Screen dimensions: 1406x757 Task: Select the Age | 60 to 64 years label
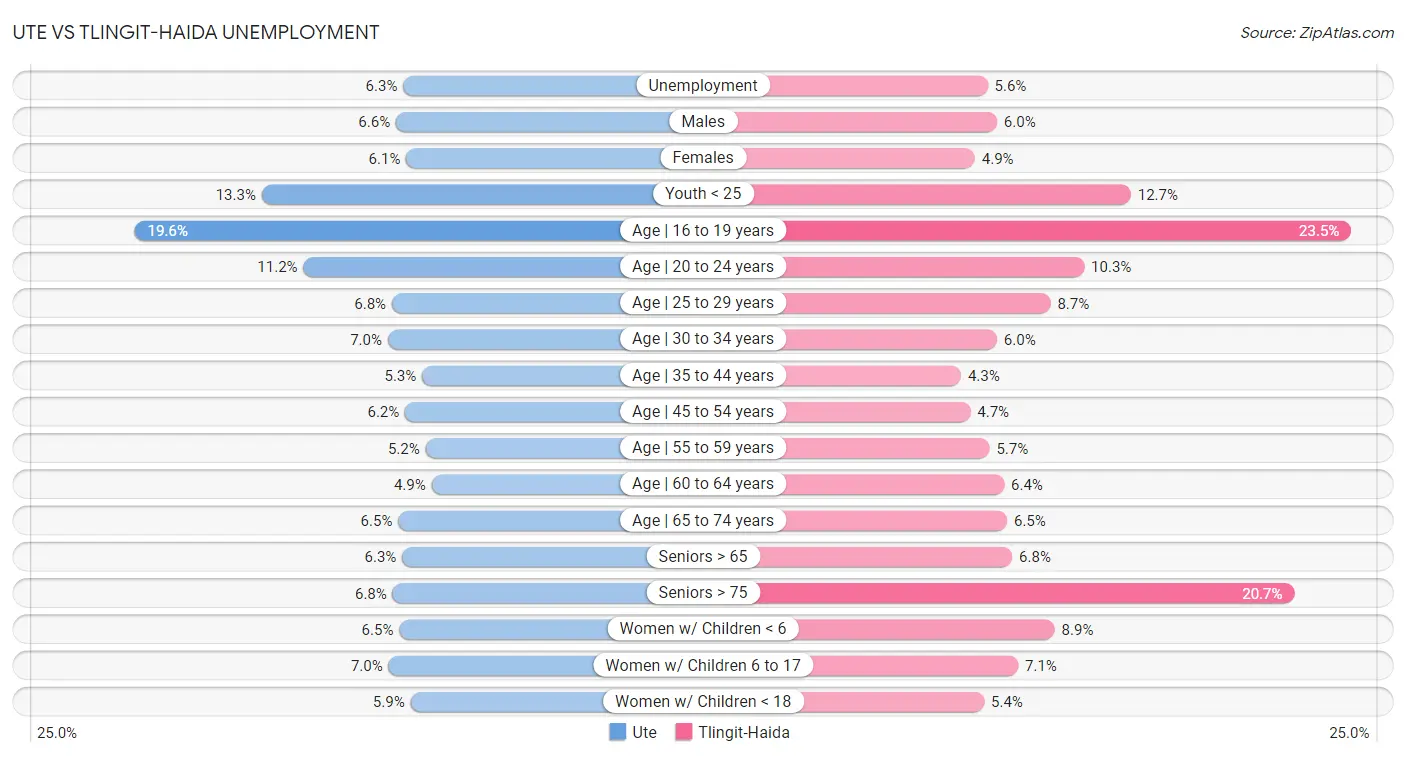click(703, 484)
